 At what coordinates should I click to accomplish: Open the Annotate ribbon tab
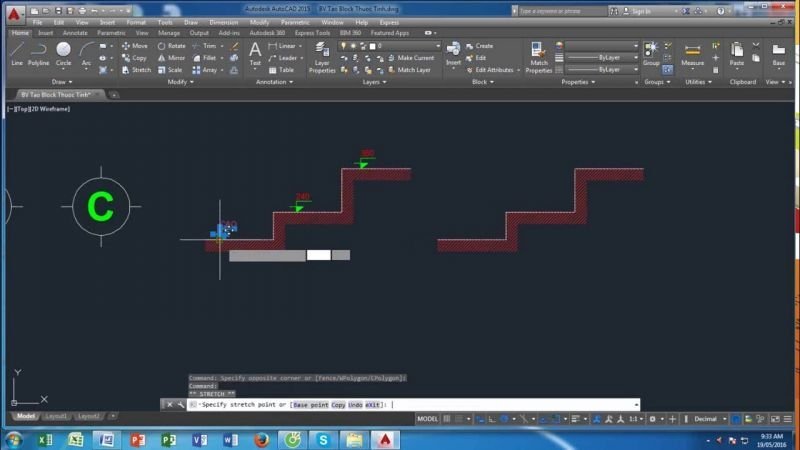coord(75,33)
